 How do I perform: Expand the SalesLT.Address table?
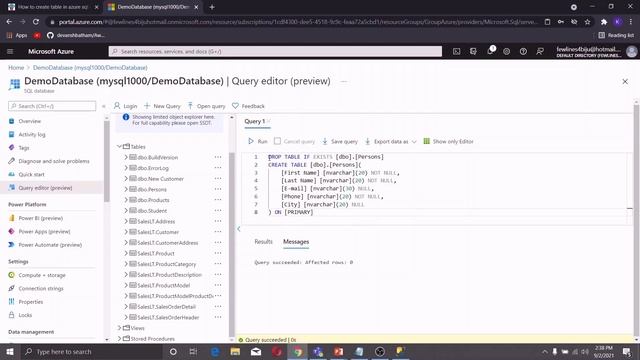(126, 221)
